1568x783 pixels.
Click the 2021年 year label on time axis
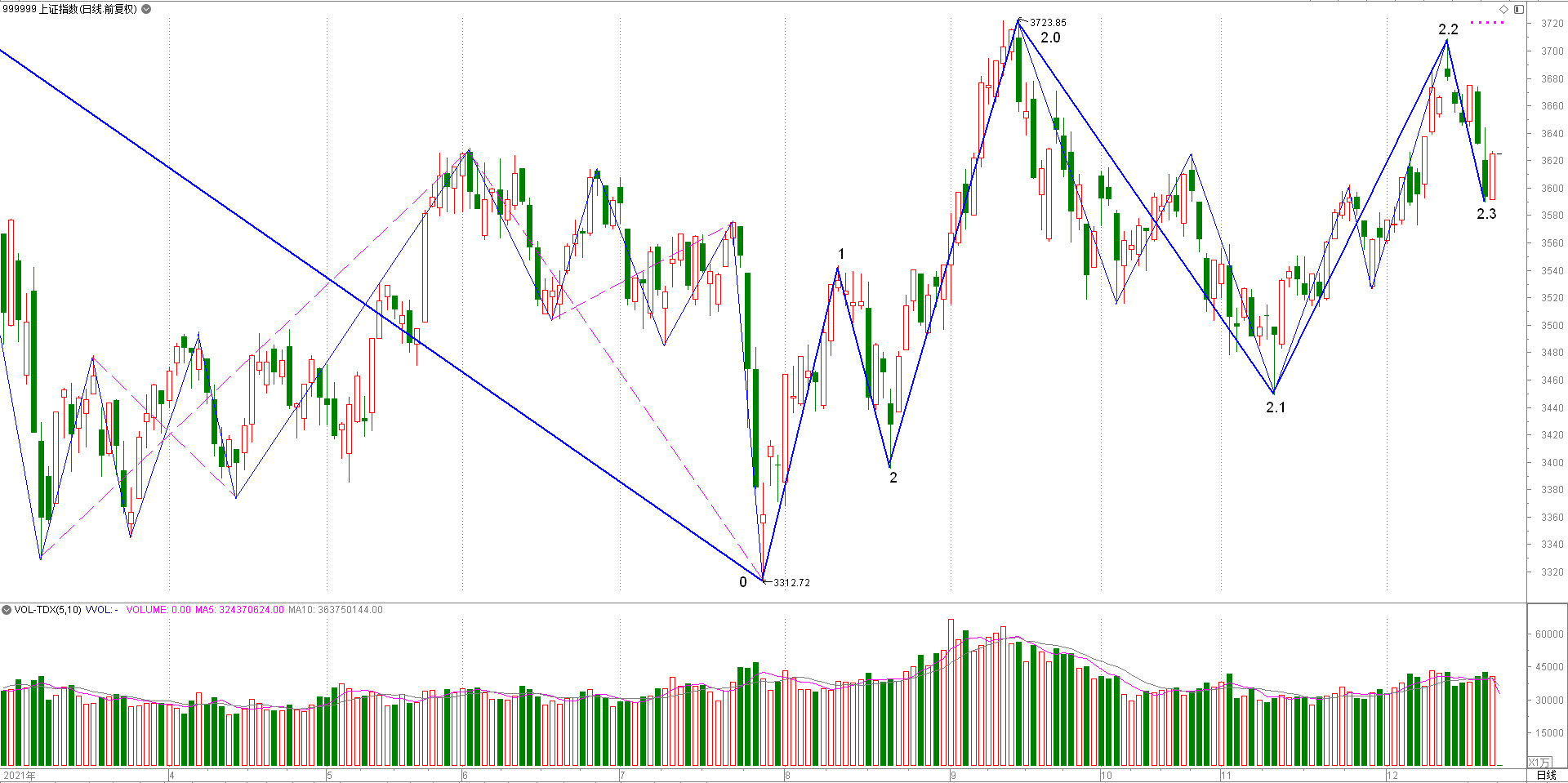click(x=20, y=776)
